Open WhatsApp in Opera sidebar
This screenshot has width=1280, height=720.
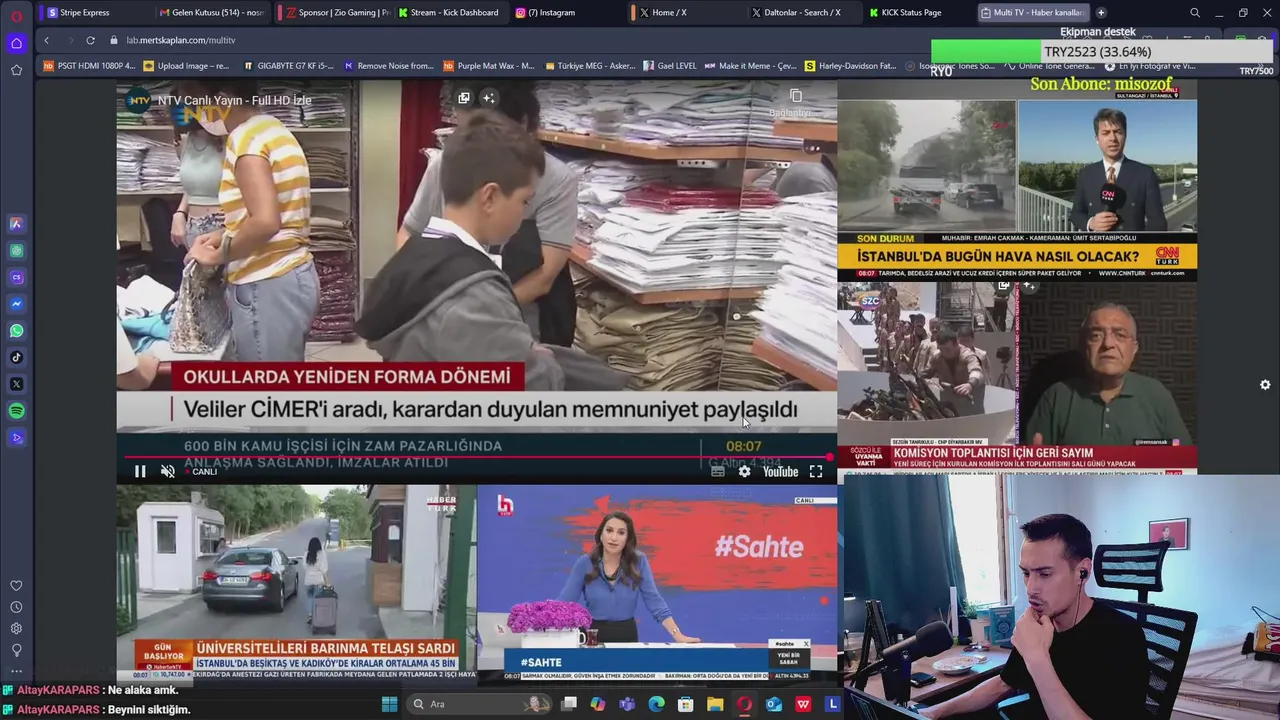pos(16,331)
